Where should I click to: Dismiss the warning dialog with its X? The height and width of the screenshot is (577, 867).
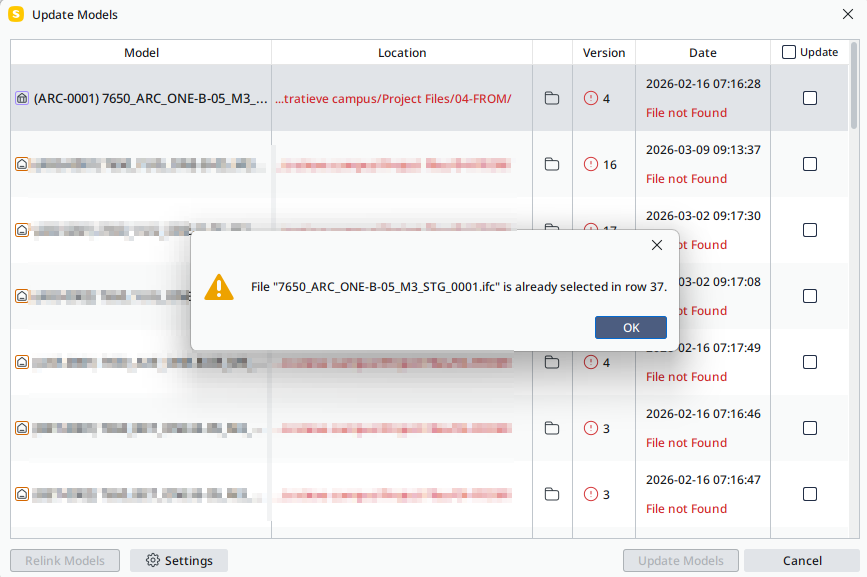click(656, 245)
